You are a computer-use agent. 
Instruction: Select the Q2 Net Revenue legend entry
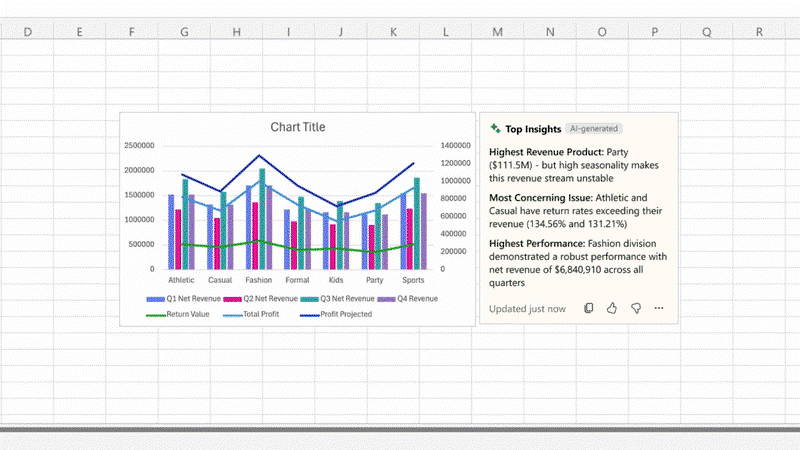pyautogui.click(x=262, y=299)
